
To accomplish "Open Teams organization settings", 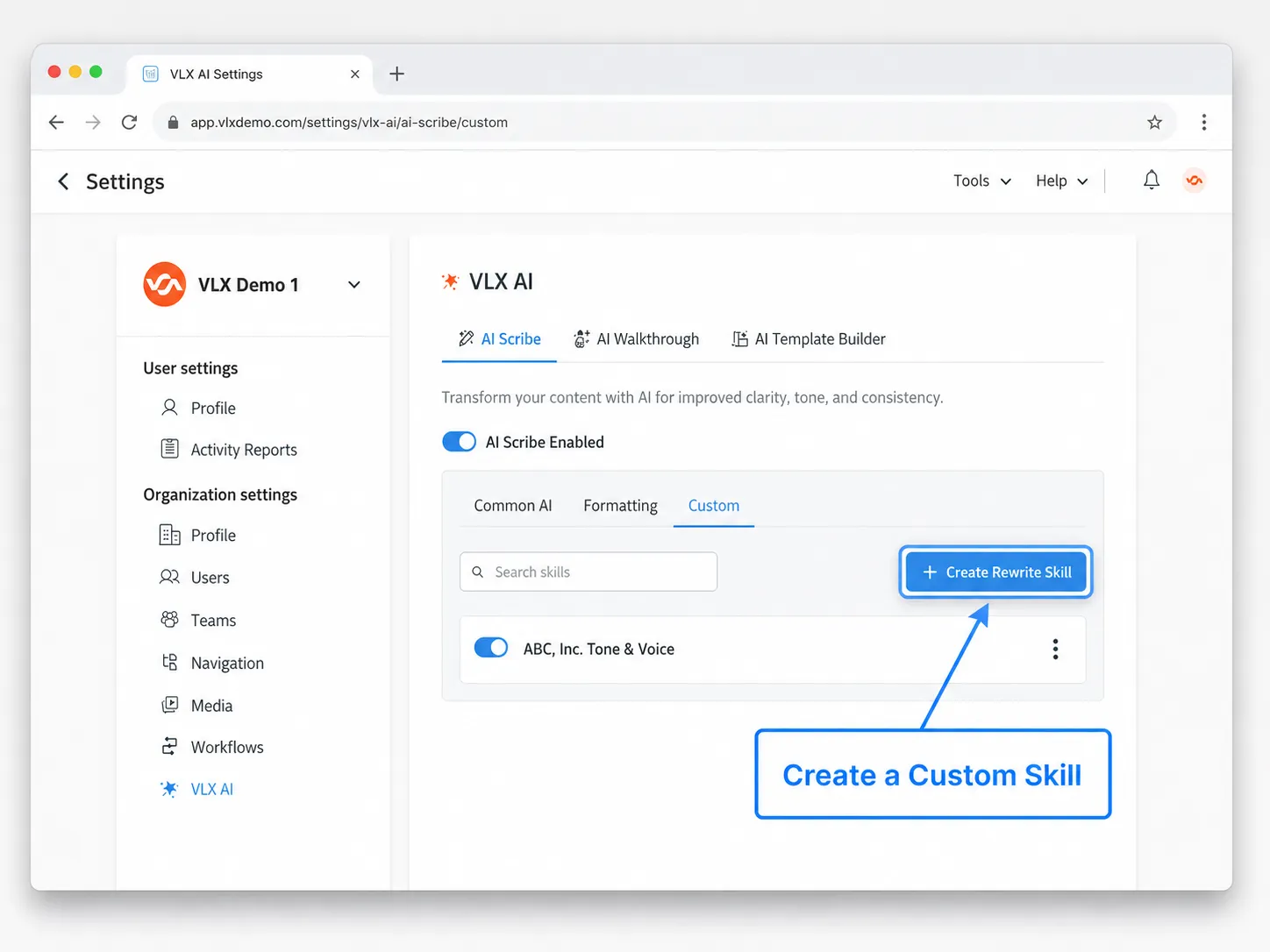I will point(213,621).
